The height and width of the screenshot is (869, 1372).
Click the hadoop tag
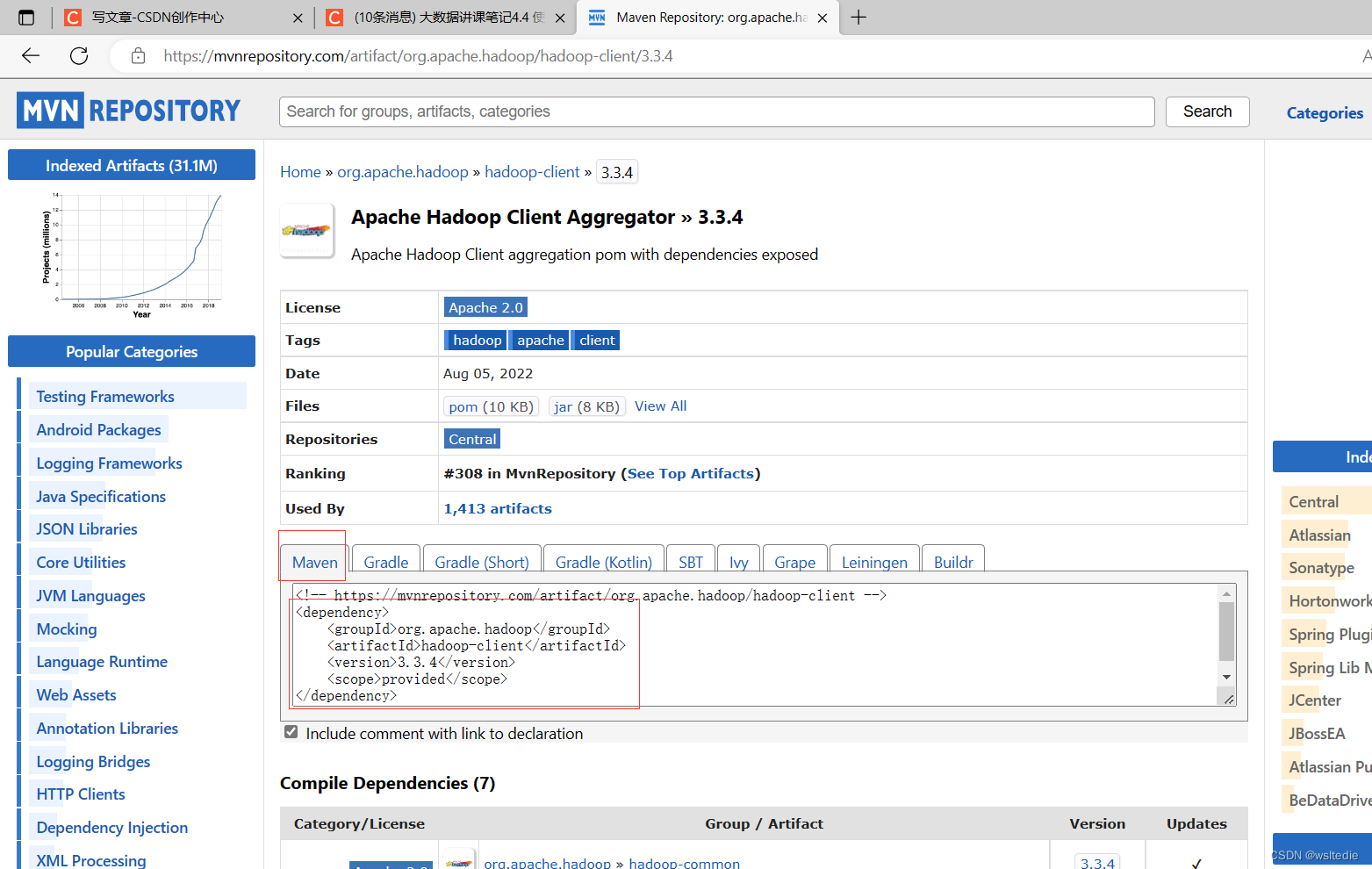(476, 340)
